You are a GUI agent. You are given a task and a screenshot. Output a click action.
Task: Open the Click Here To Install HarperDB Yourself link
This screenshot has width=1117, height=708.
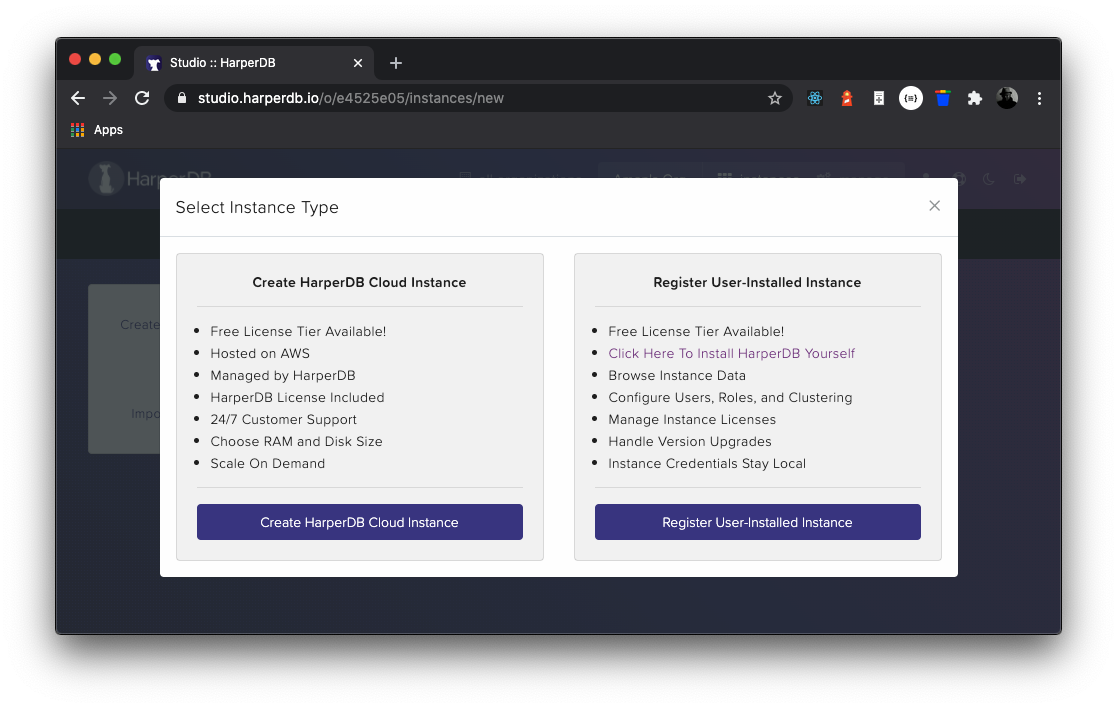(731, 353)
